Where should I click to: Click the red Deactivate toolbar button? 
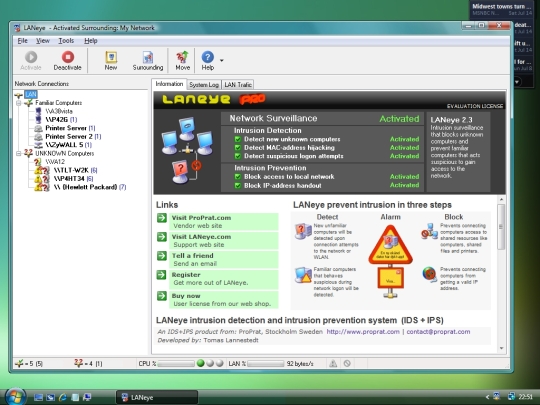click(68, 60)
